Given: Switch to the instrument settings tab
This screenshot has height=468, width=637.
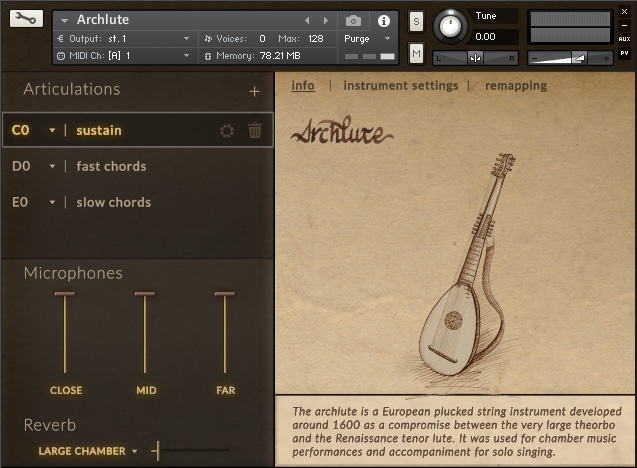Looking at the screenshot, I should tap(401, 86).
